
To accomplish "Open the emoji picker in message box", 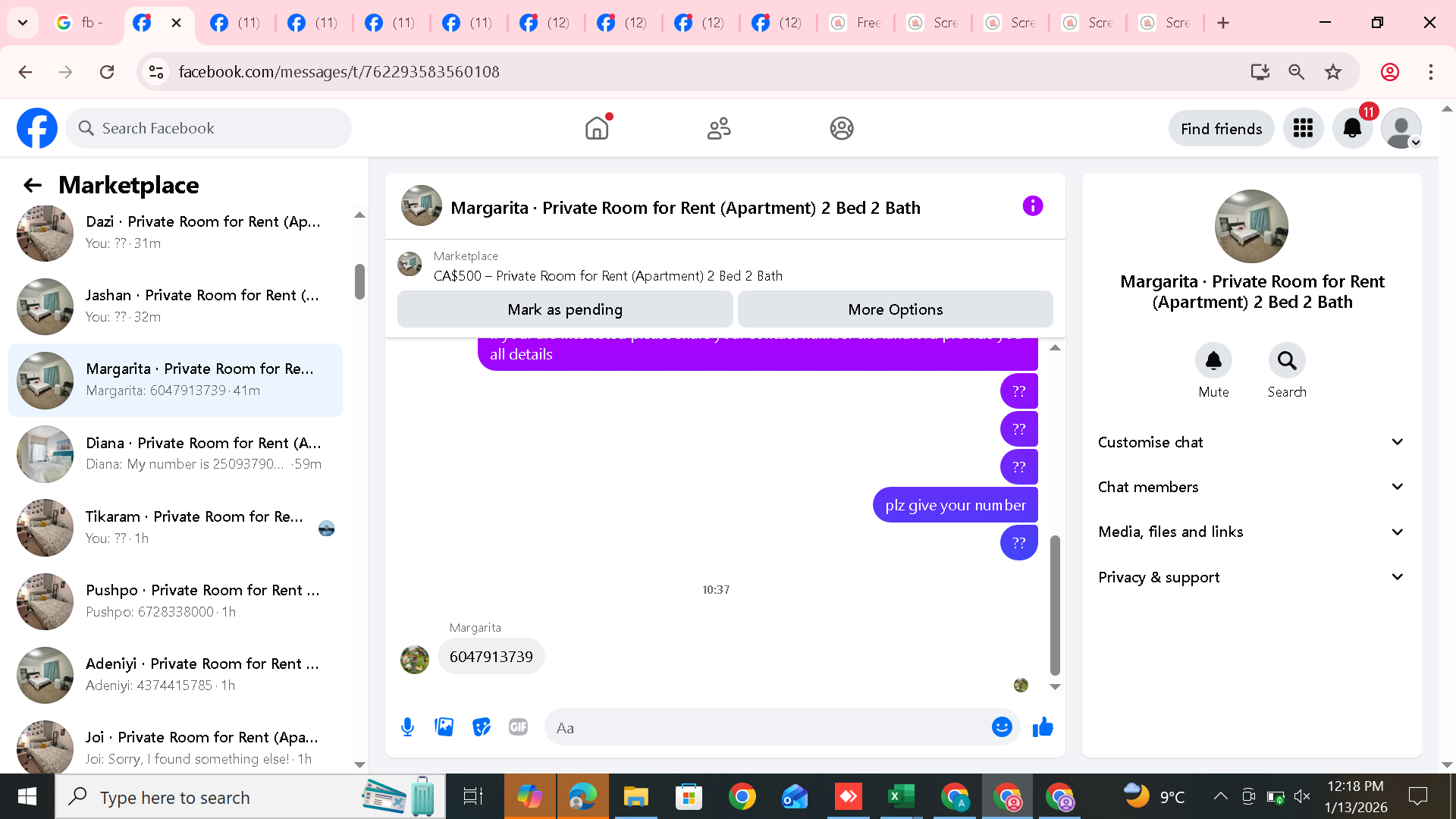I will coord(1002,727).
